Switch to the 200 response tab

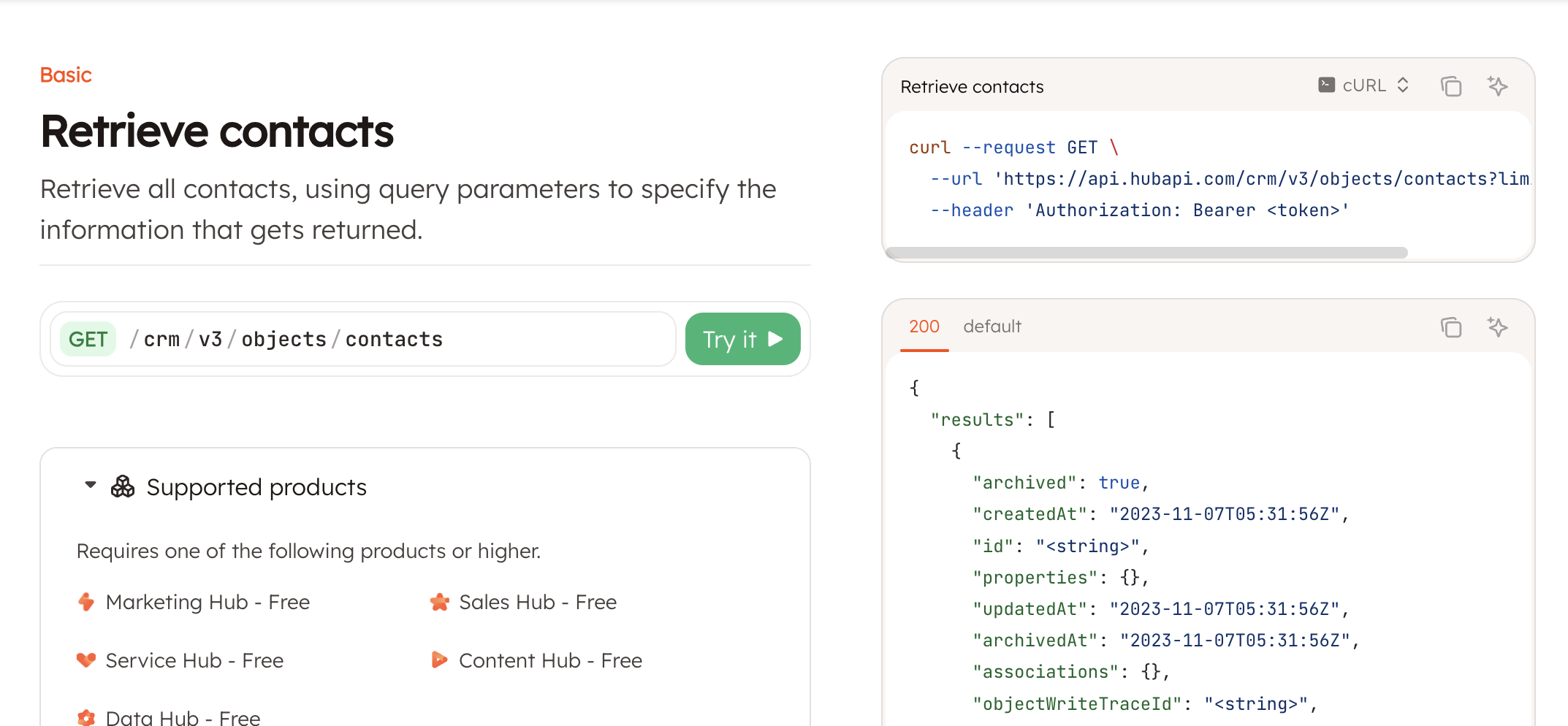tap(924, 326)
